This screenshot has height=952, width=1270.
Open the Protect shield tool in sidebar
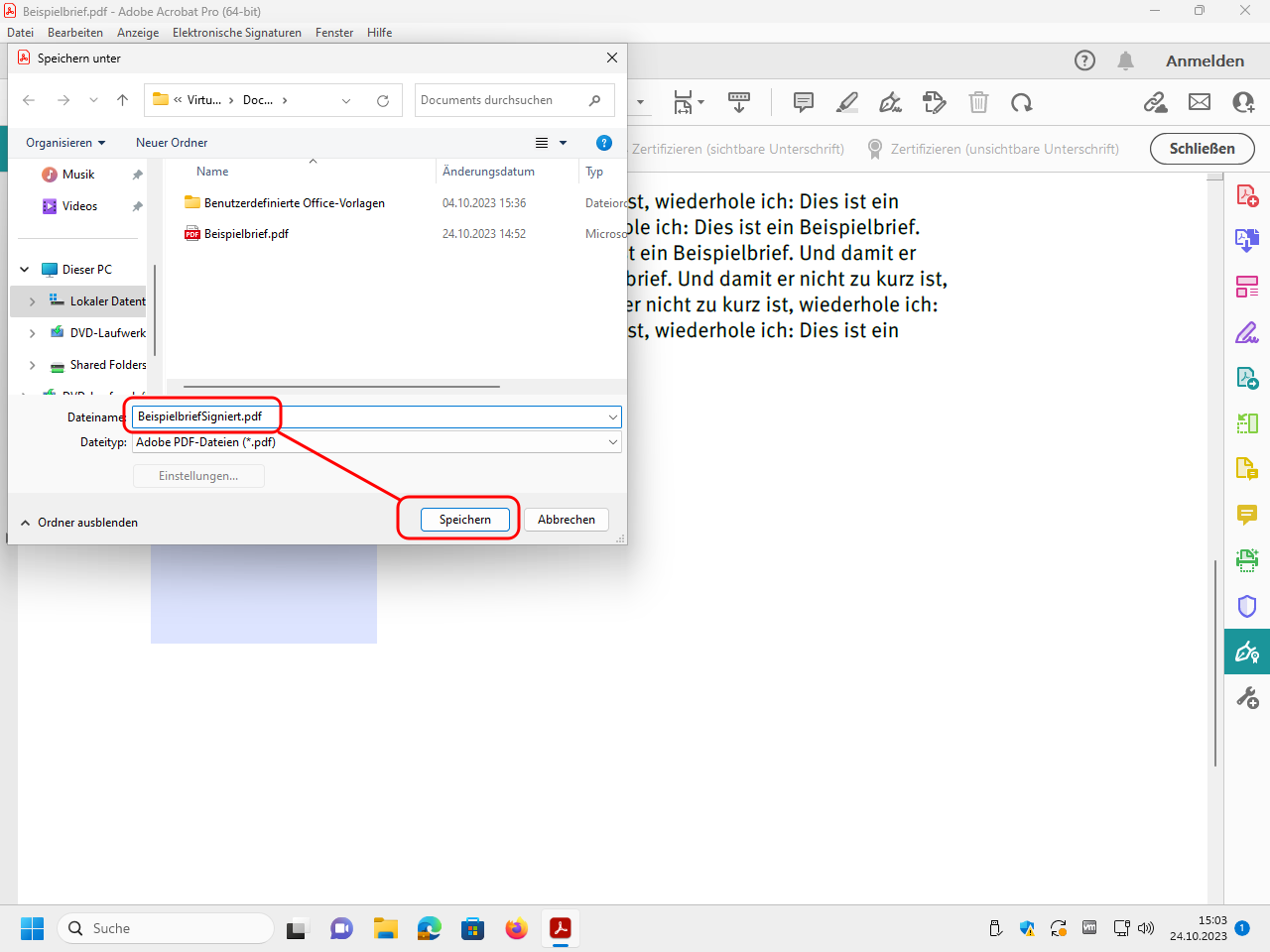[1247, 606]
